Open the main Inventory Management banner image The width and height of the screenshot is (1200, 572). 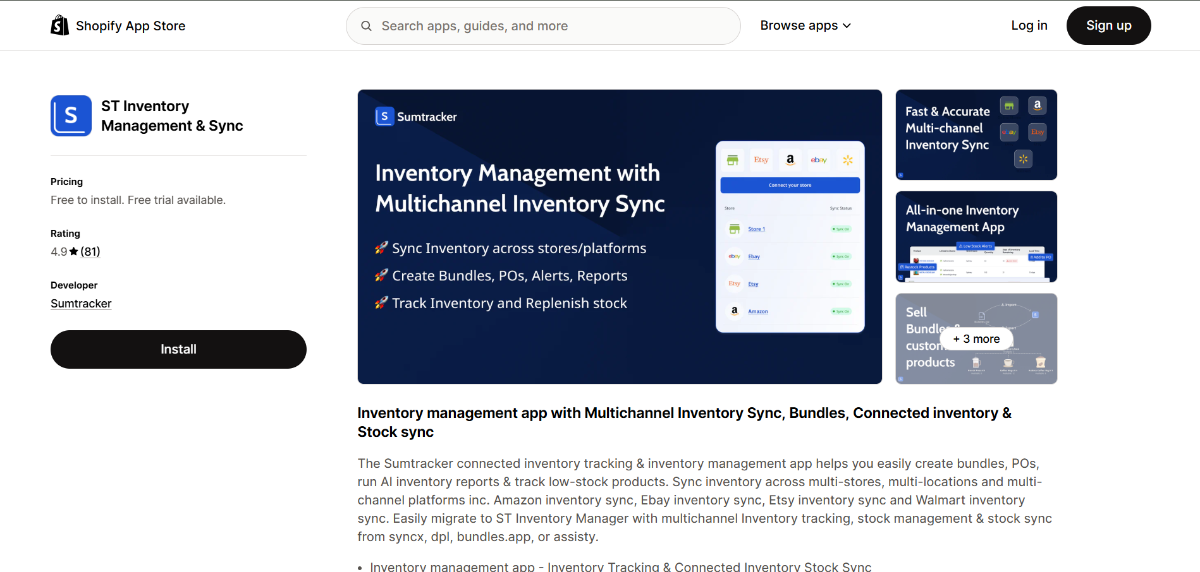[620, 237]
